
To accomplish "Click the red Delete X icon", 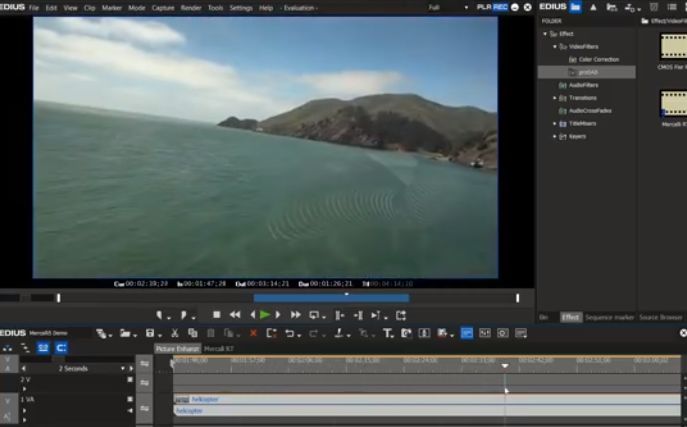I will coord(253,333).
